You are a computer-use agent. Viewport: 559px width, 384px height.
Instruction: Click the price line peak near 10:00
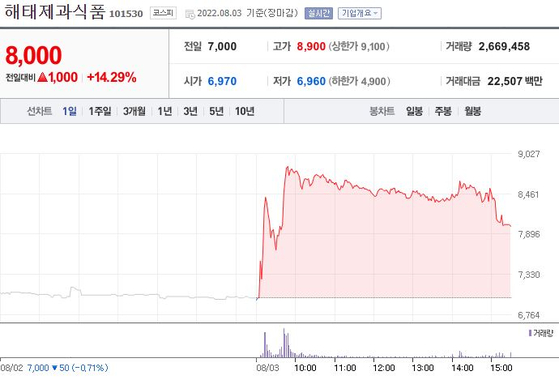coord(287,167)
